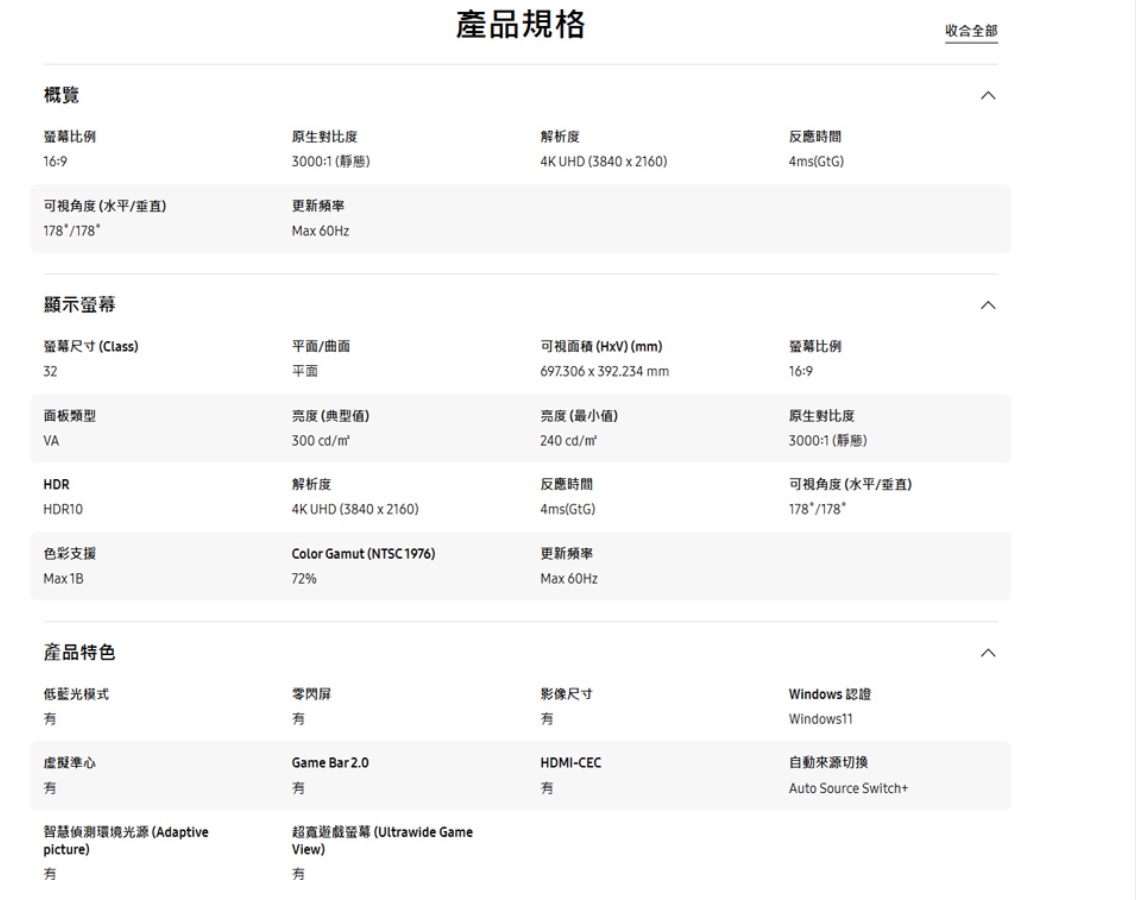The image size is (1136, 900).
Task: Click the HDMI-CEC label
Action: coord(571,763)
